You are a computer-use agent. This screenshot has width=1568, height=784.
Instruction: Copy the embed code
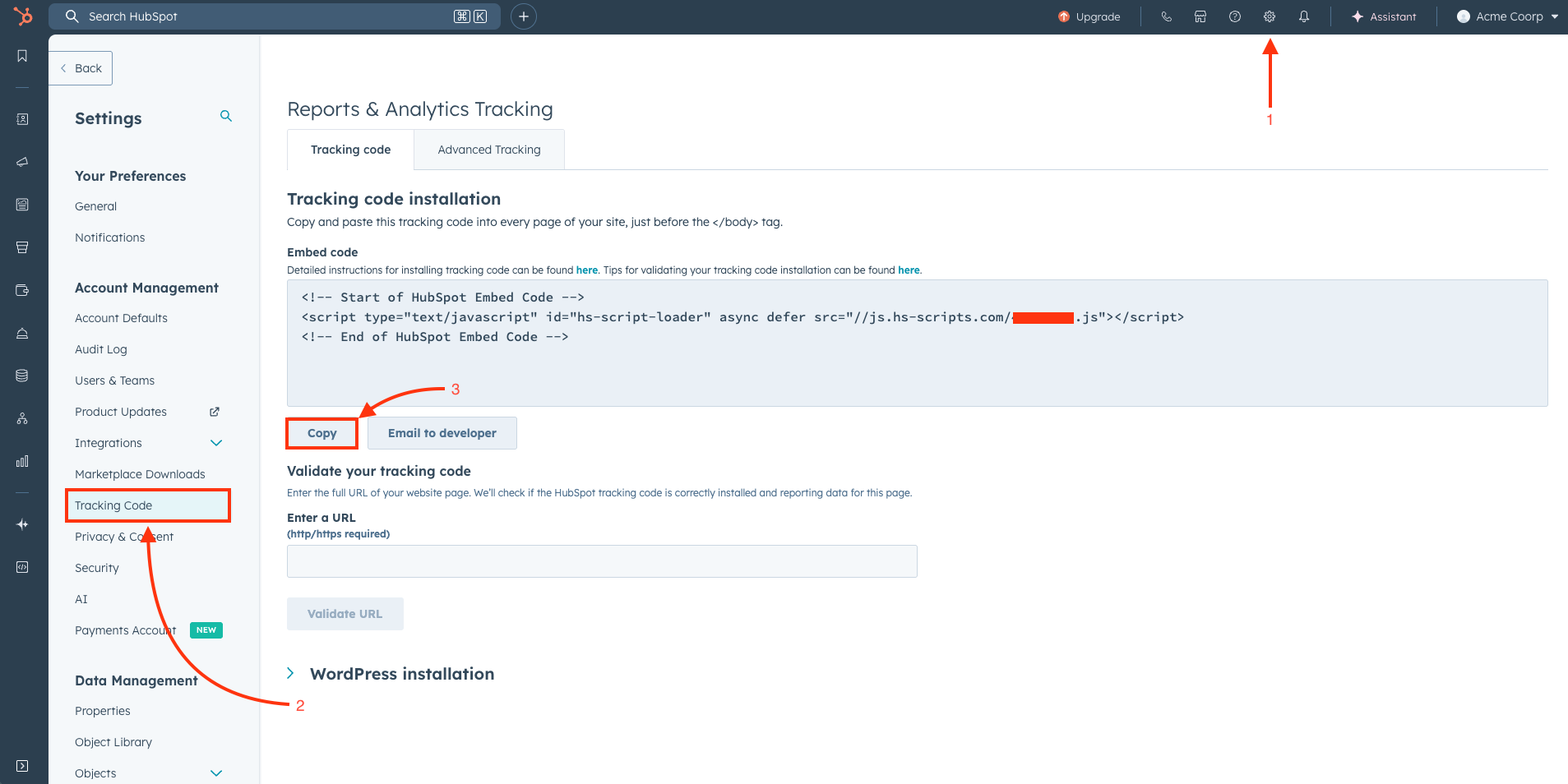[322, 433]
